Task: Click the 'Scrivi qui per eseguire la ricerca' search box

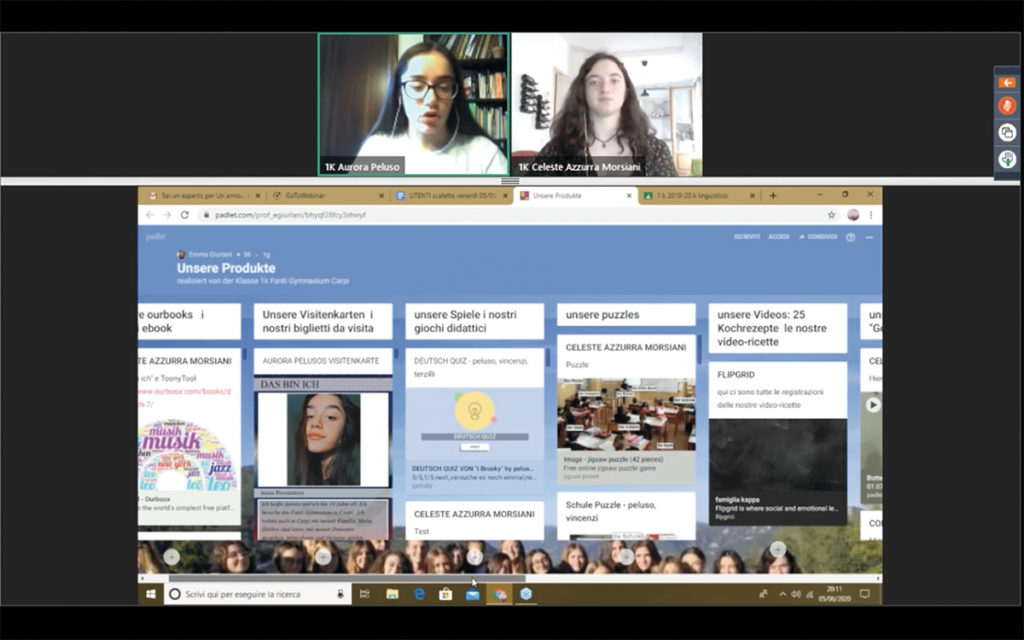Action: tap(257, 594)
